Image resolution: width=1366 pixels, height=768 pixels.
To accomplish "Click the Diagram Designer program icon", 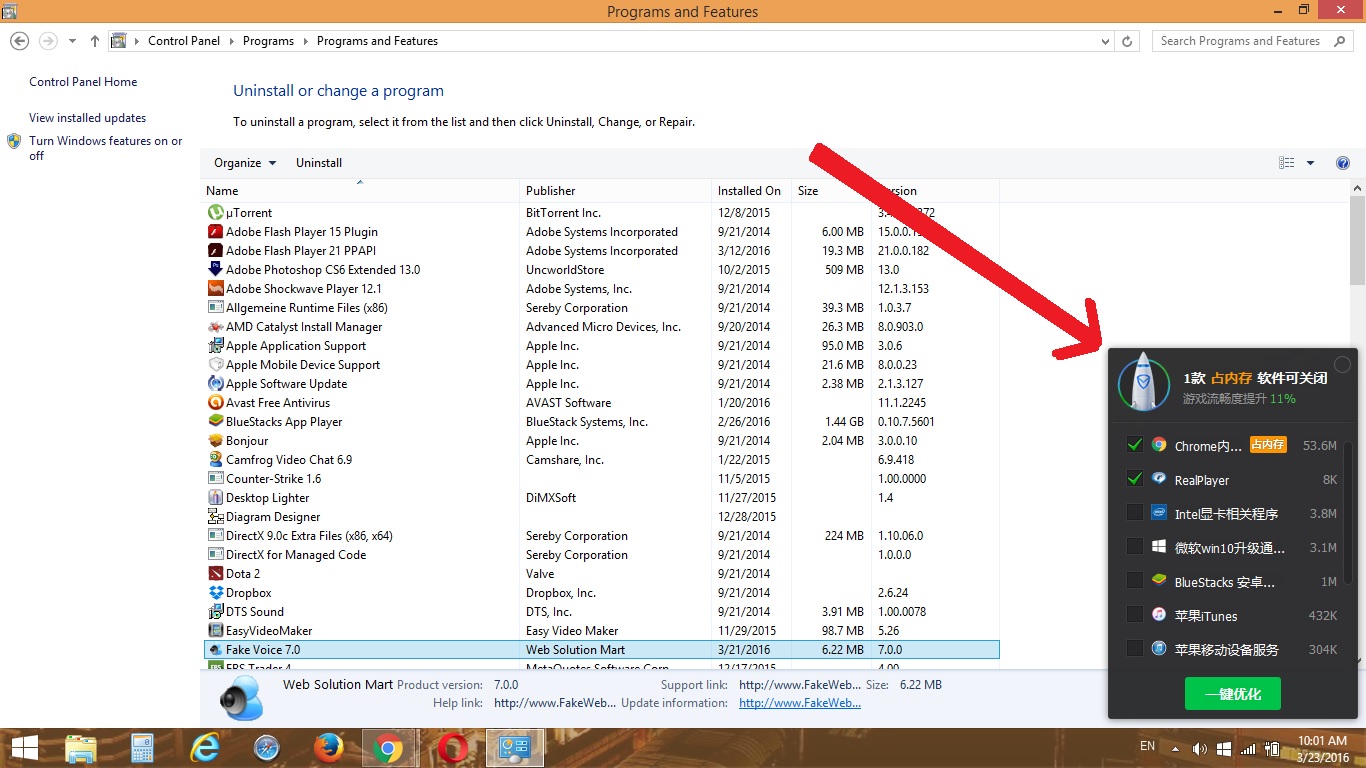I will pyautogui.click(x=215, y=516).
